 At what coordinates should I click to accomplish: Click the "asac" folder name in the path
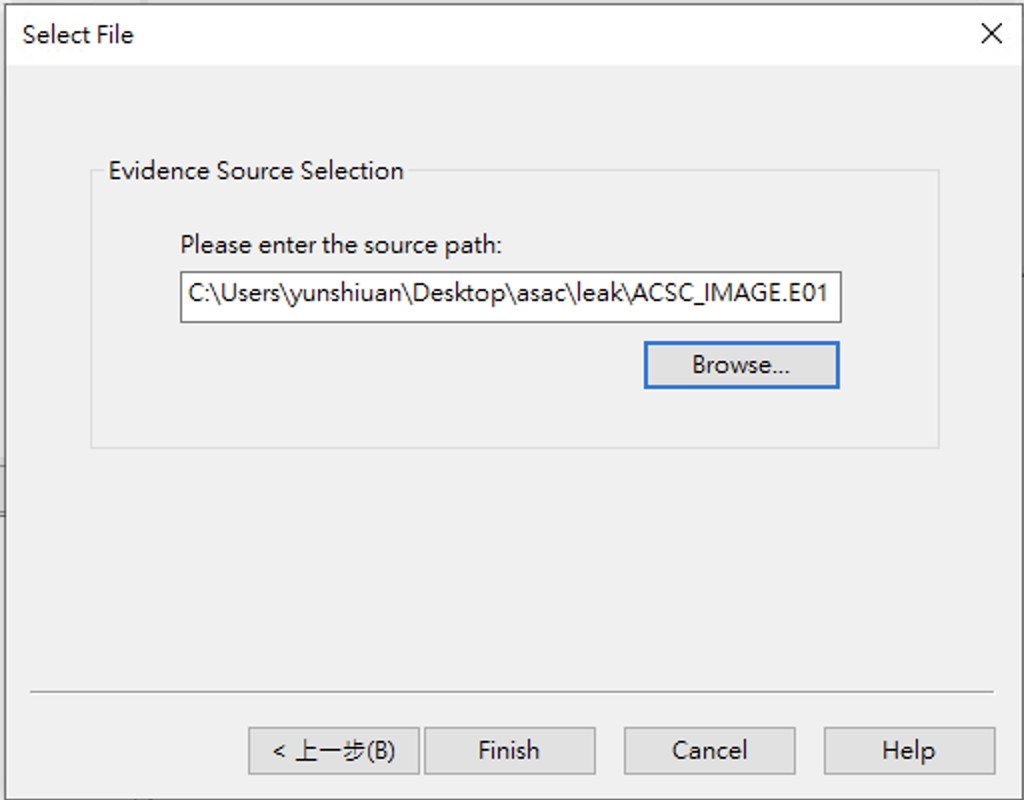tap(540, 296)
